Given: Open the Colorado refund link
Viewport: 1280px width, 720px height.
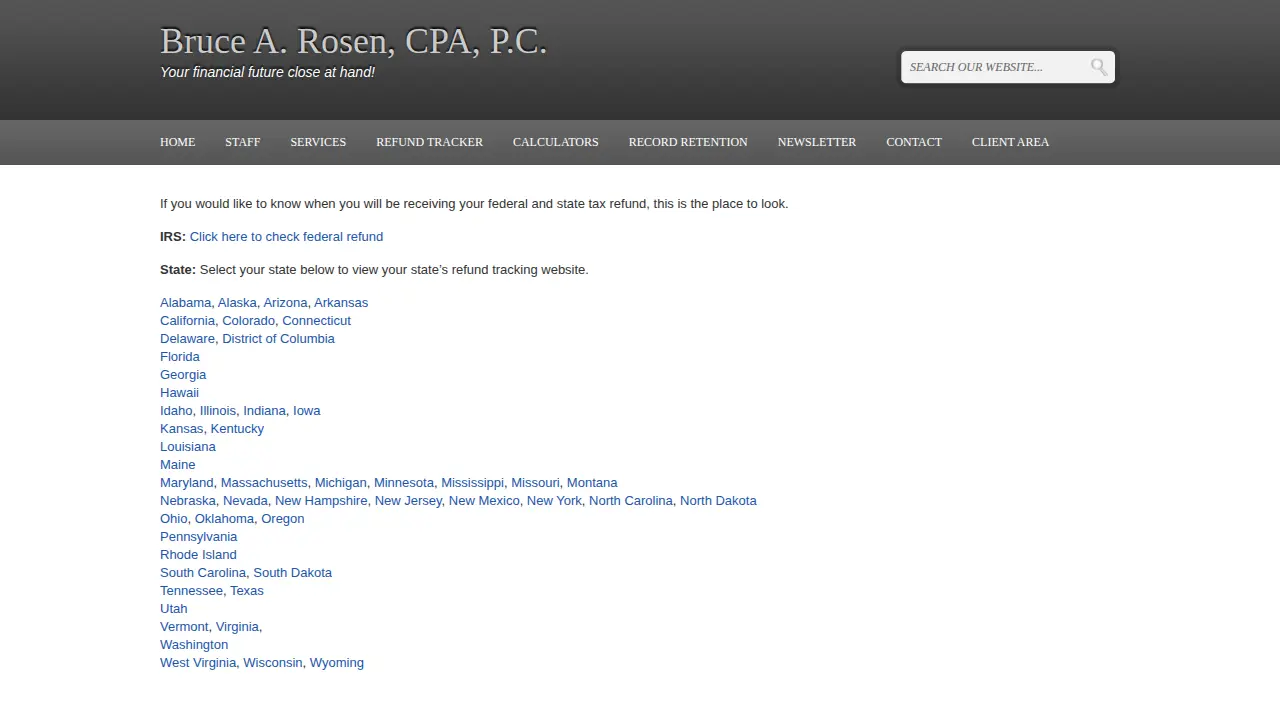Looking at the screenshot, I should coord(248,321).
